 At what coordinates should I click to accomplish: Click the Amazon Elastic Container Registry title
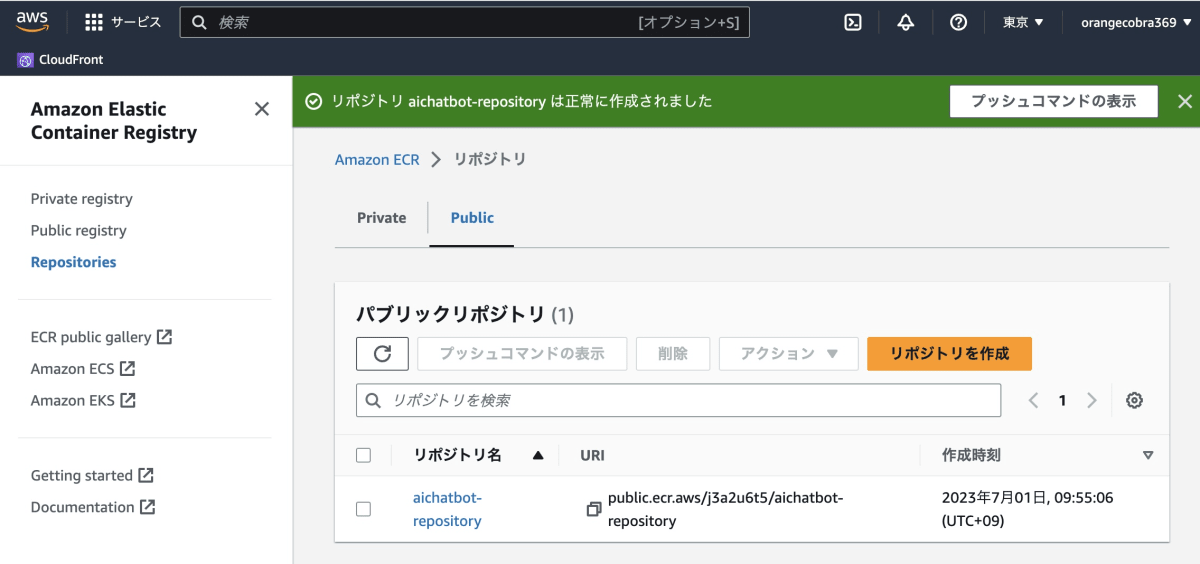(114, 121)
